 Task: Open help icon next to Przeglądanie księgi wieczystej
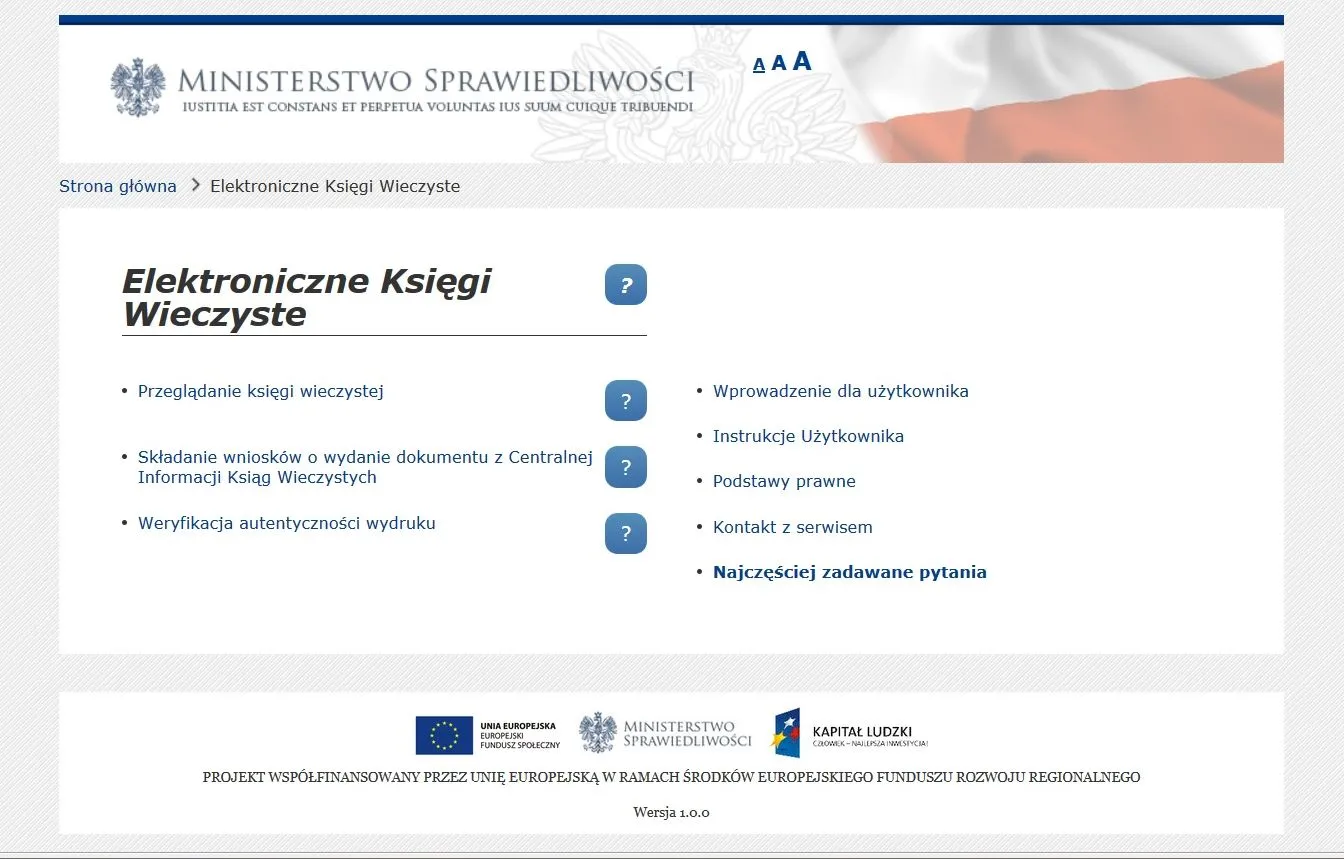click(x=626, y=400)
